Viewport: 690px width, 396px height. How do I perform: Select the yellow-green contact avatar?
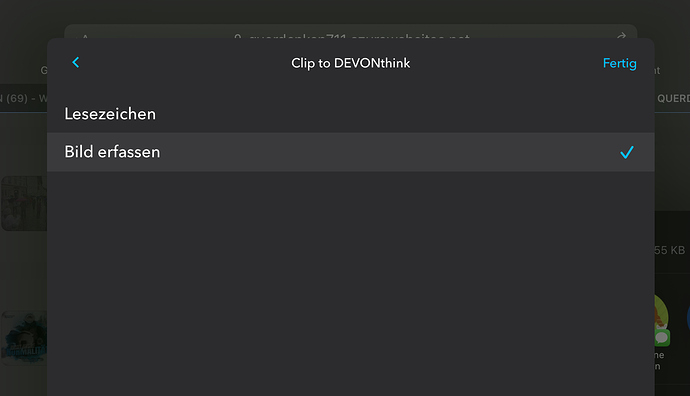(661, 312)
